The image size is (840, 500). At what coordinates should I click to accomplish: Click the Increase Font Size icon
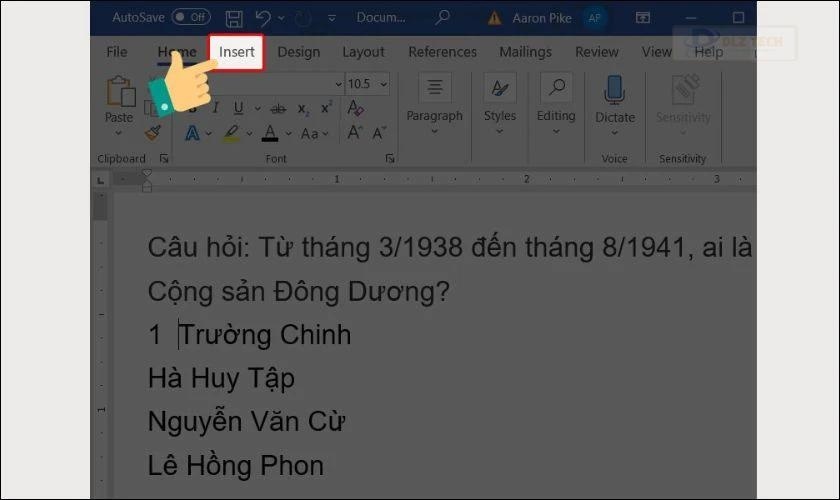tap(354, 132)
